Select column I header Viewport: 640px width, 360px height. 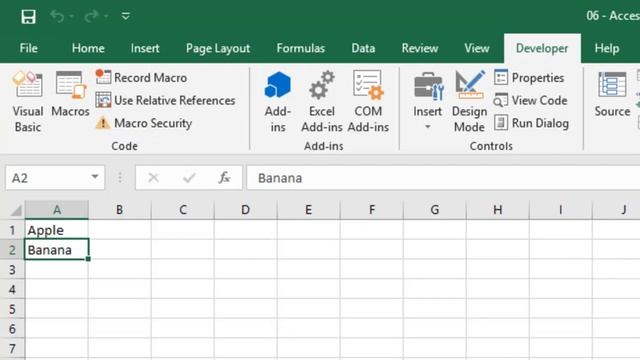tap(560, 210)
